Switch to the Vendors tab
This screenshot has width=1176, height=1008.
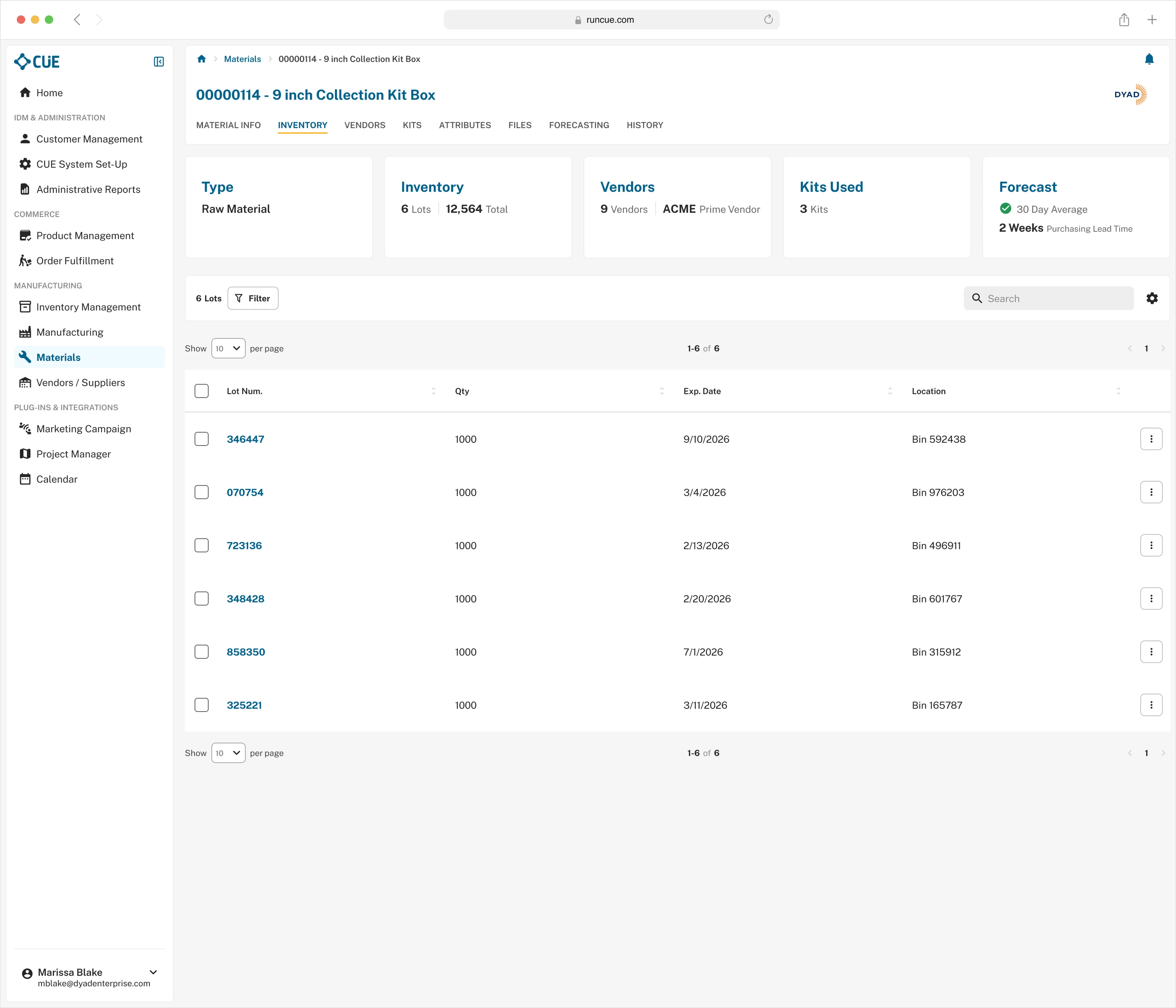tap(365, 125)
